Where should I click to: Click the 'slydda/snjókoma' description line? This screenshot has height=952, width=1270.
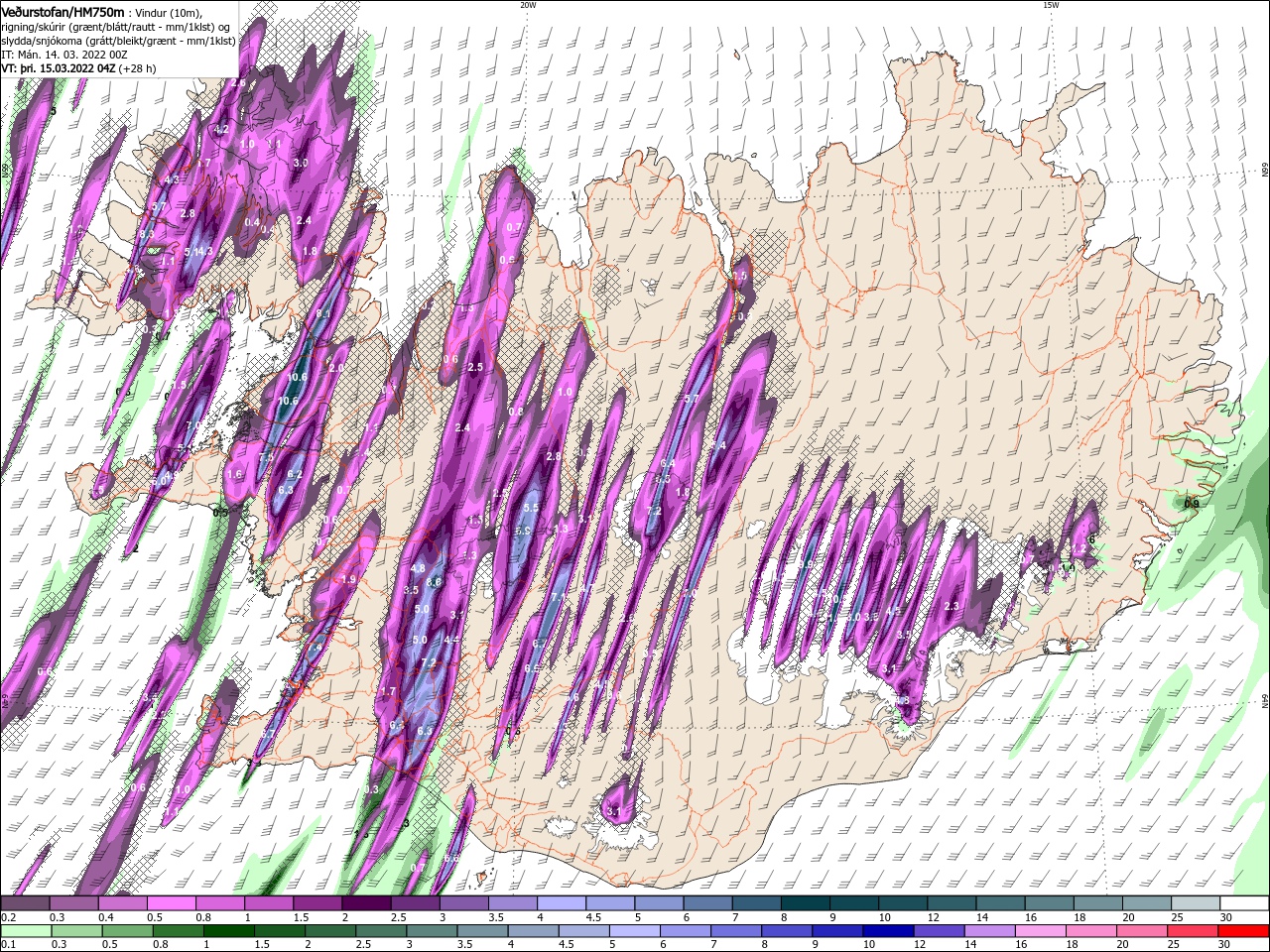coord(118,41)
